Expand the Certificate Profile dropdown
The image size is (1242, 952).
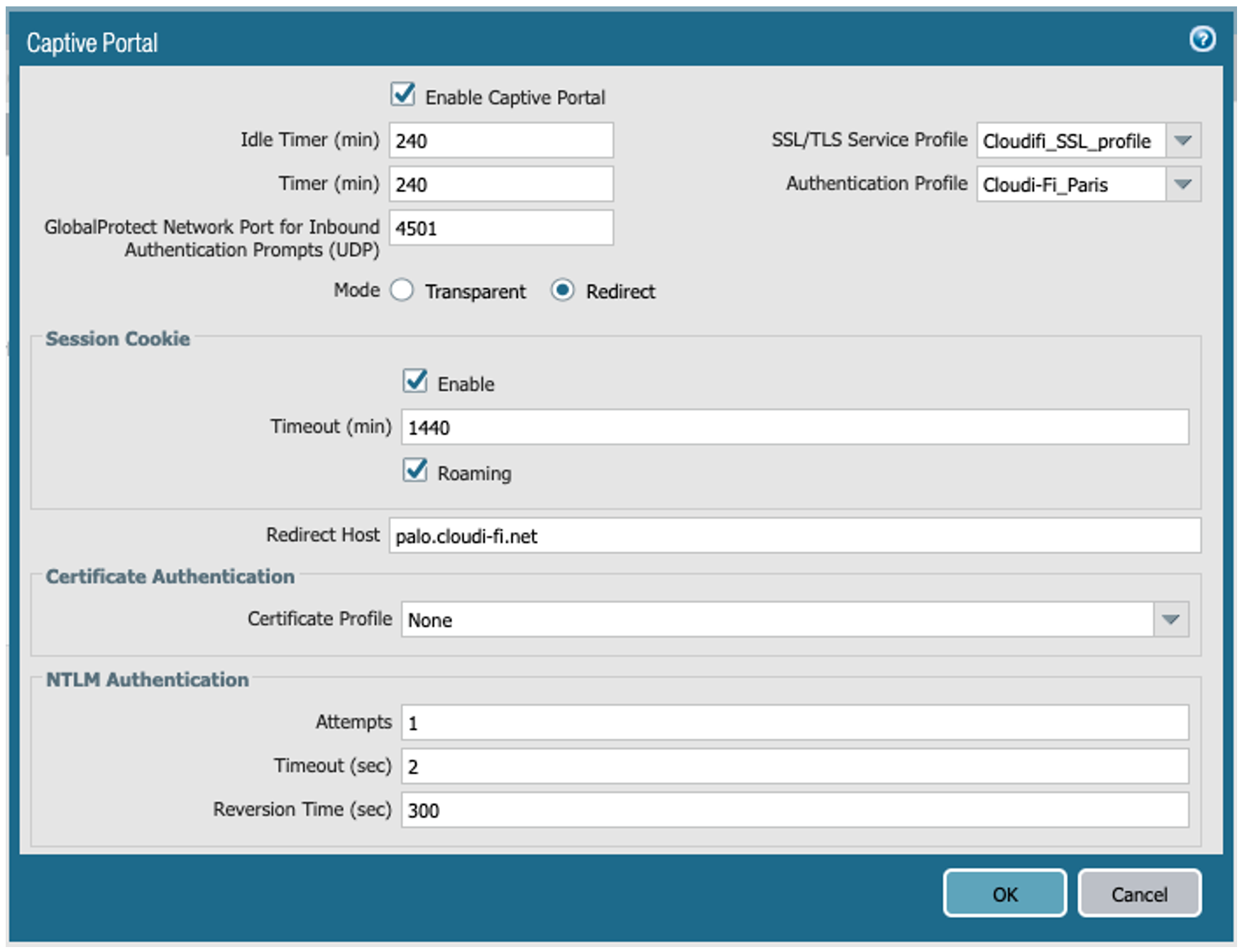pos(1171,619)
